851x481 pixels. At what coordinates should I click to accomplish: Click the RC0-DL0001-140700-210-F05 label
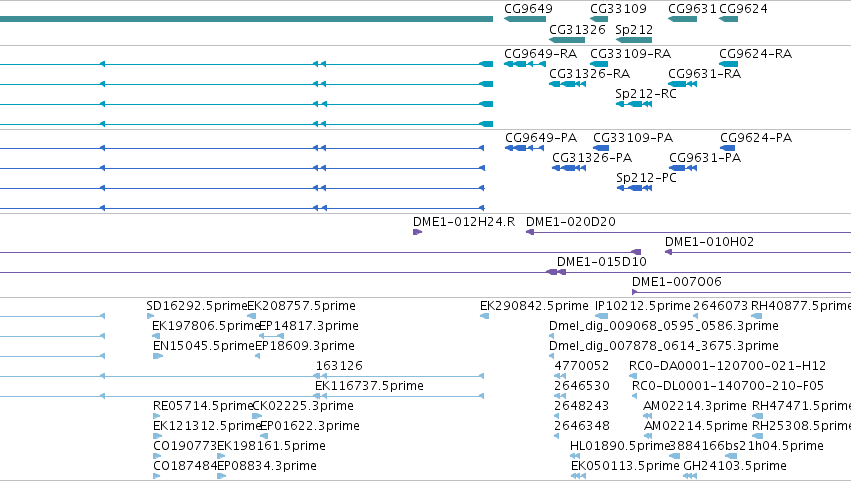coord(728,386)
